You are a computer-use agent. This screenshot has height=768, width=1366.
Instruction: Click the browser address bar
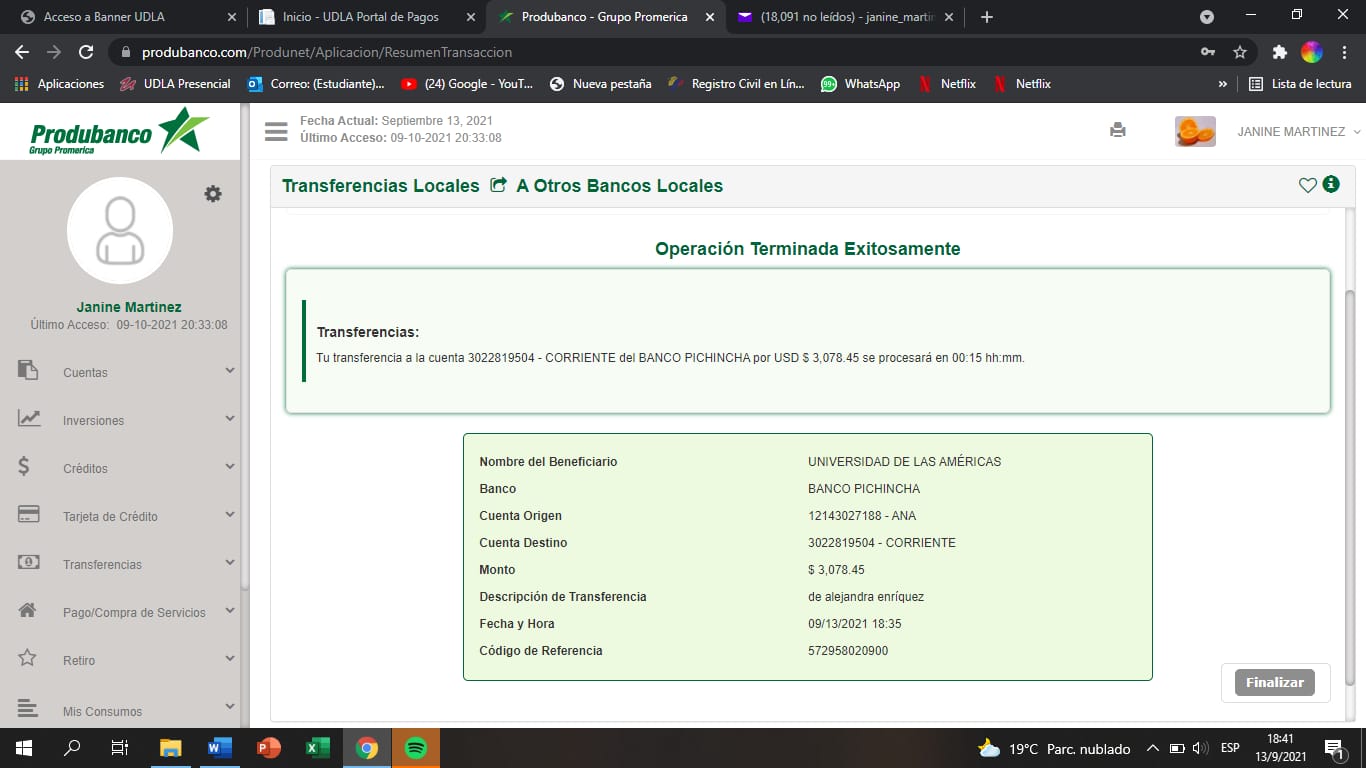[600, 52]
